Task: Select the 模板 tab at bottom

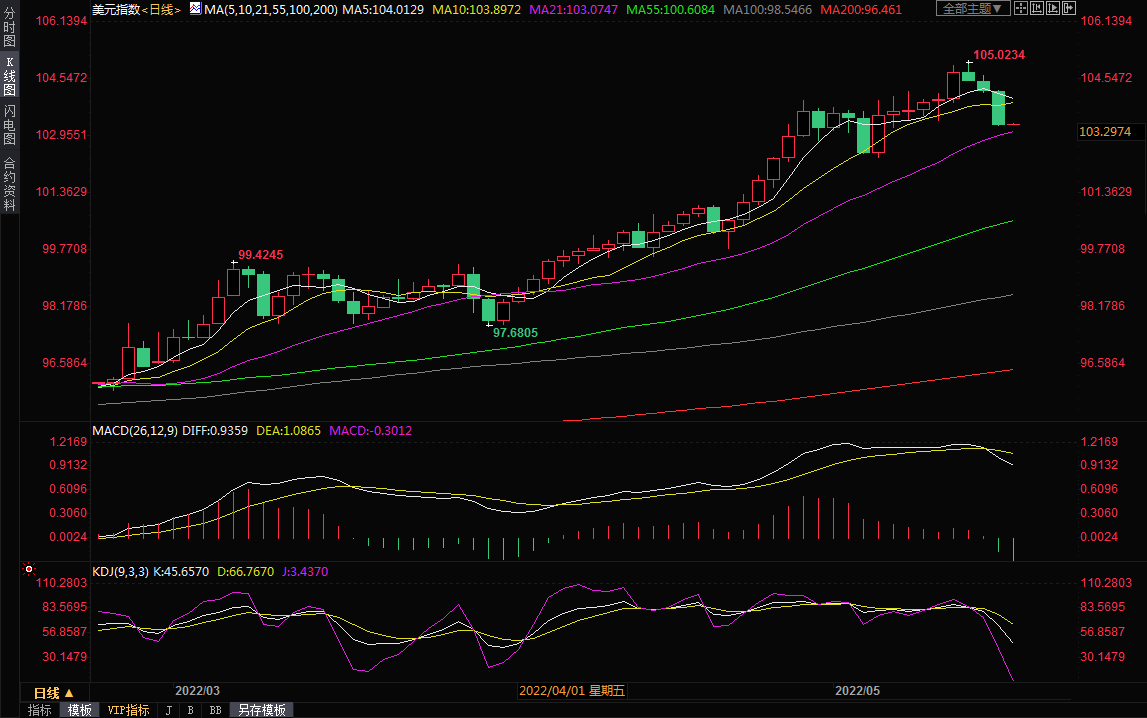Action: tap(80, 710)
